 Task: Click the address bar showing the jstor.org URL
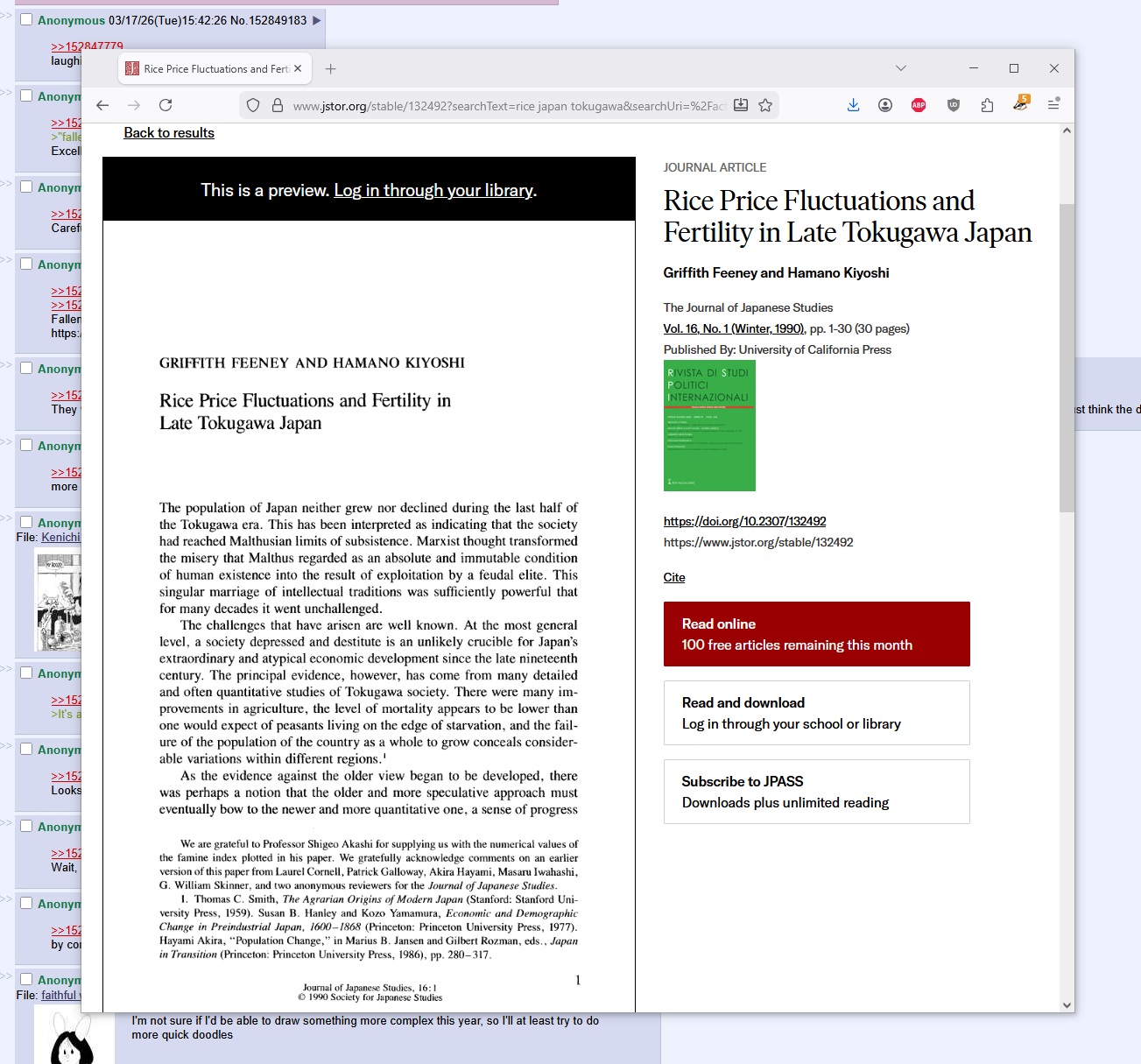click(x=509, y=106)
